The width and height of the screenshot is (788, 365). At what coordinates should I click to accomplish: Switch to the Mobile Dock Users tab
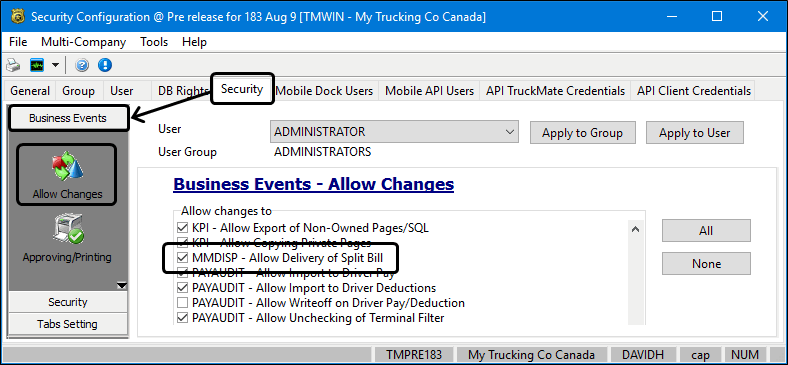coord(325,91)
